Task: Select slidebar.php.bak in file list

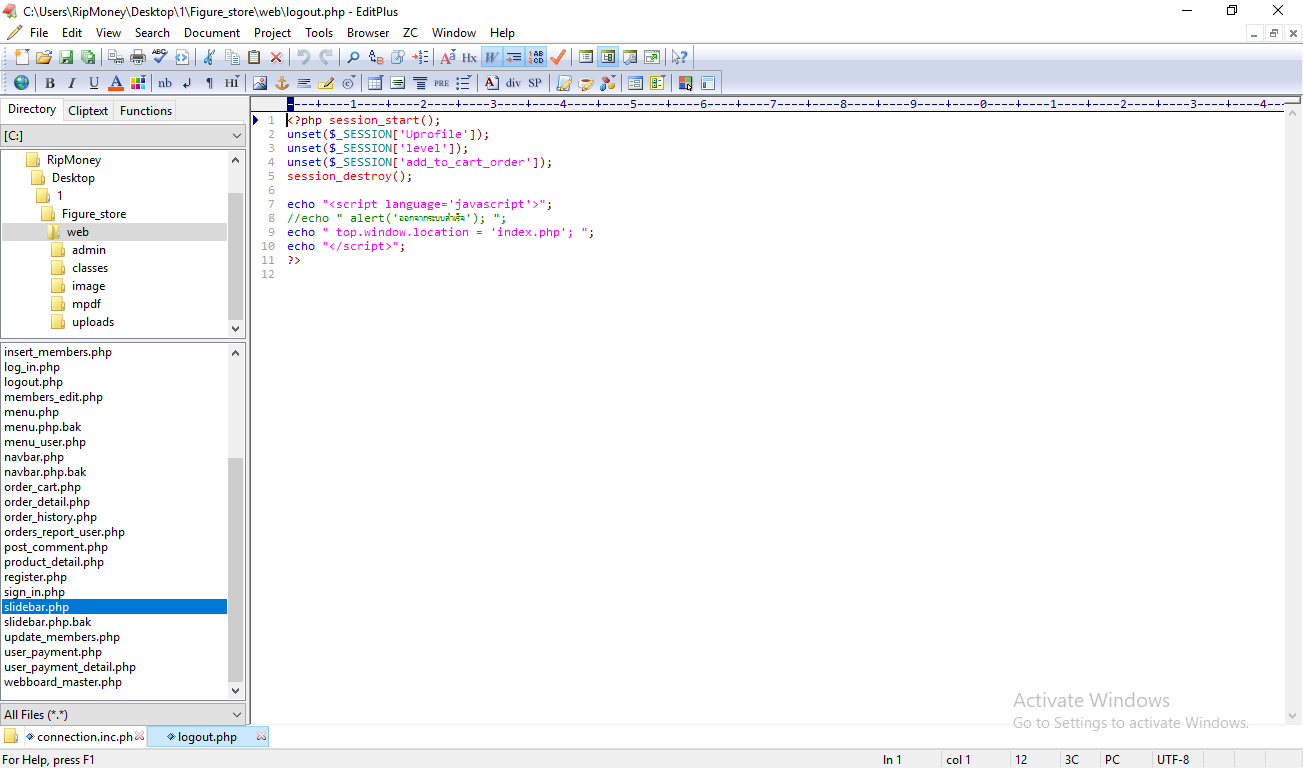Action: (x=47, y=622)
